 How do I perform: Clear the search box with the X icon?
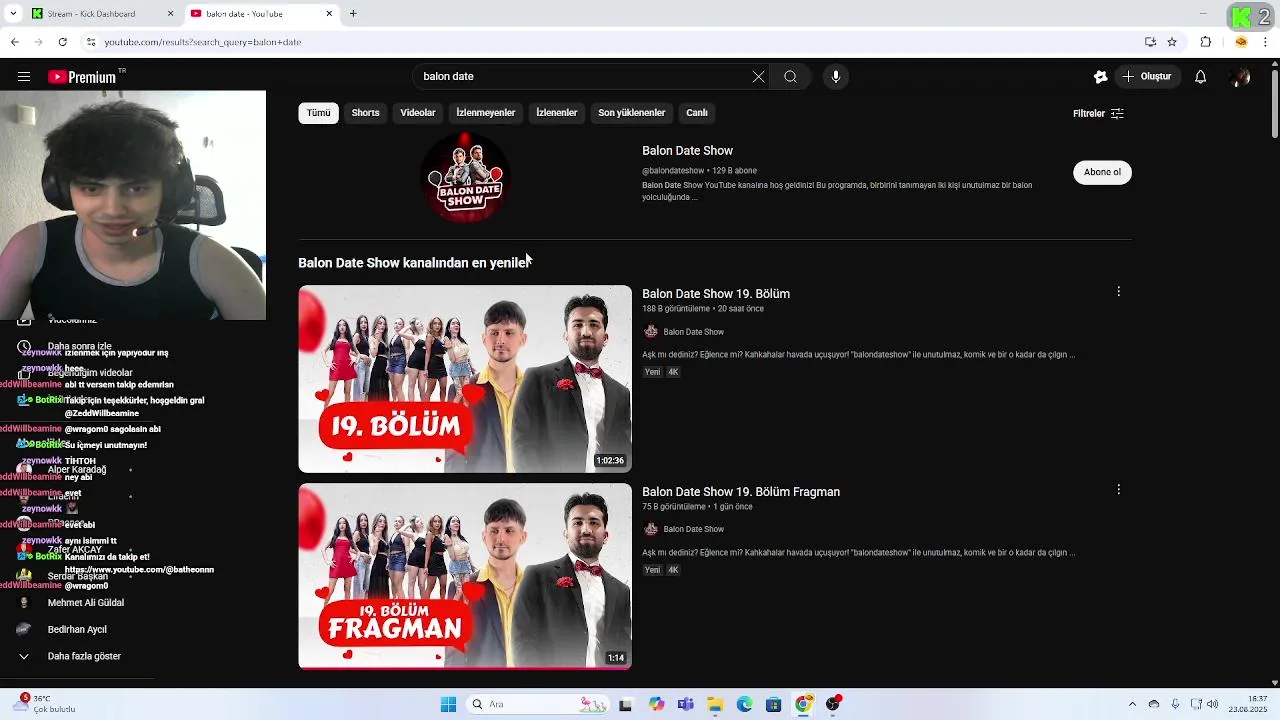(x=758, y=77)
